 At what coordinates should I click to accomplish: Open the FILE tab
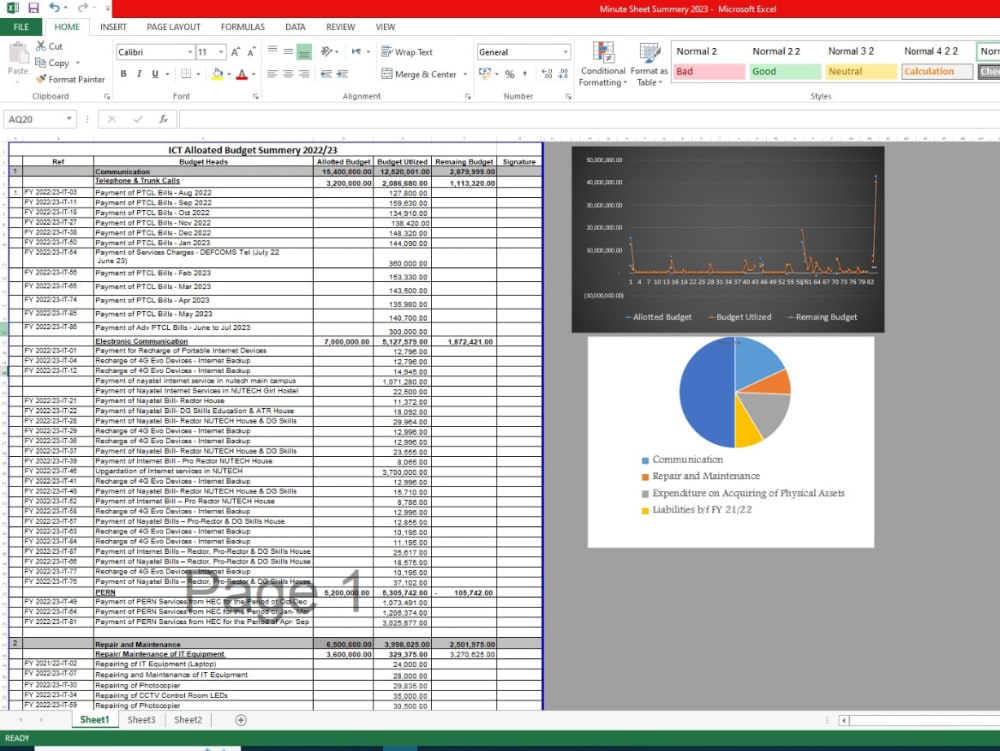click(x=21, y=27)
